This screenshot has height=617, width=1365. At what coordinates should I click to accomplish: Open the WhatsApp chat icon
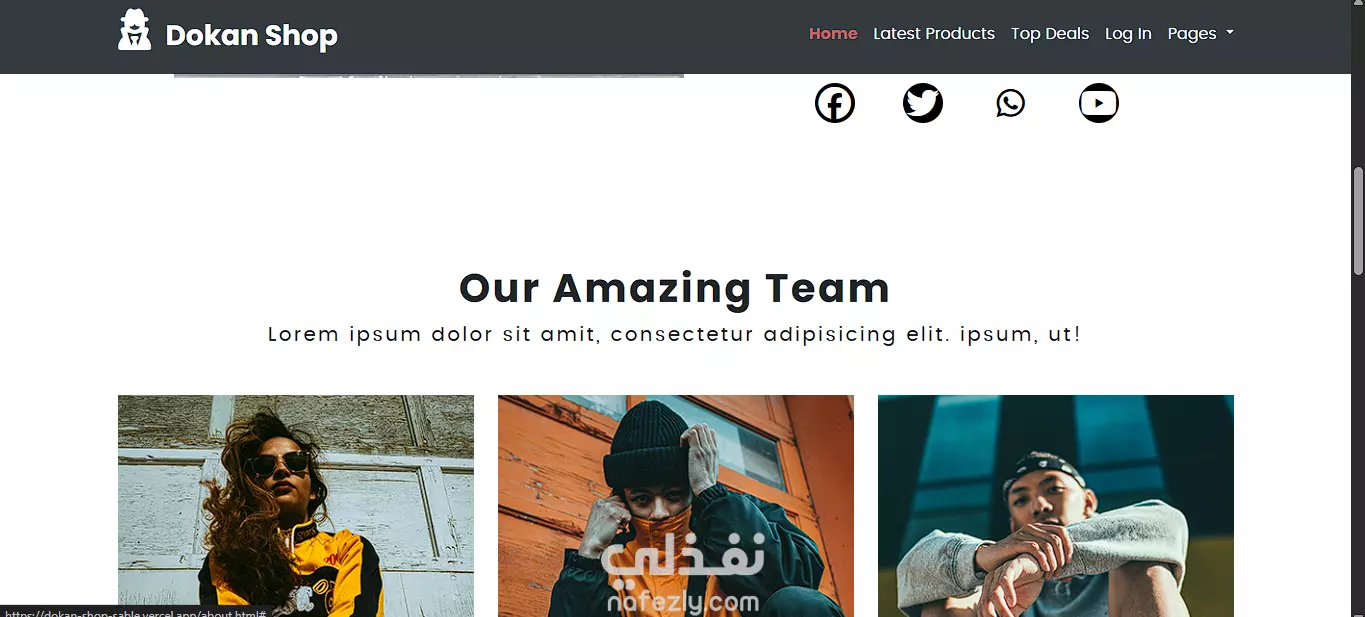(1011, 103)
